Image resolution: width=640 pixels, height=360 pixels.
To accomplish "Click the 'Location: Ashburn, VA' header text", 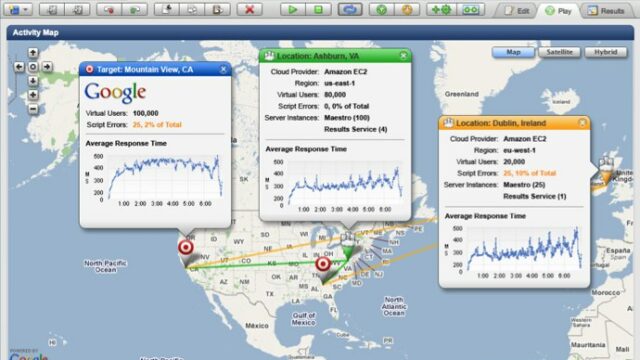I will click(318, 56).
